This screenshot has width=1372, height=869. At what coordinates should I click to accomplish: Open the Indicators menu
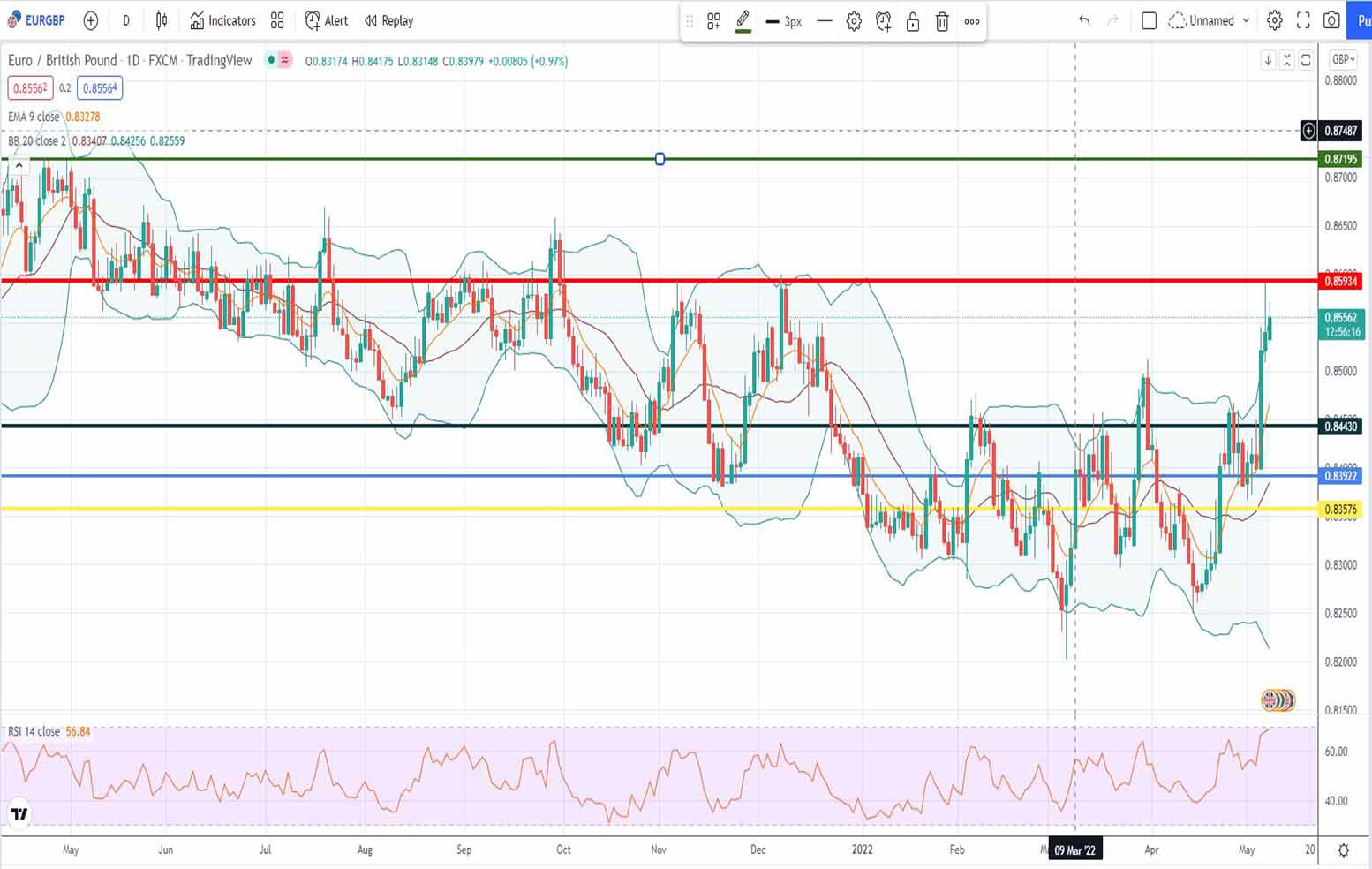point(222,20)
